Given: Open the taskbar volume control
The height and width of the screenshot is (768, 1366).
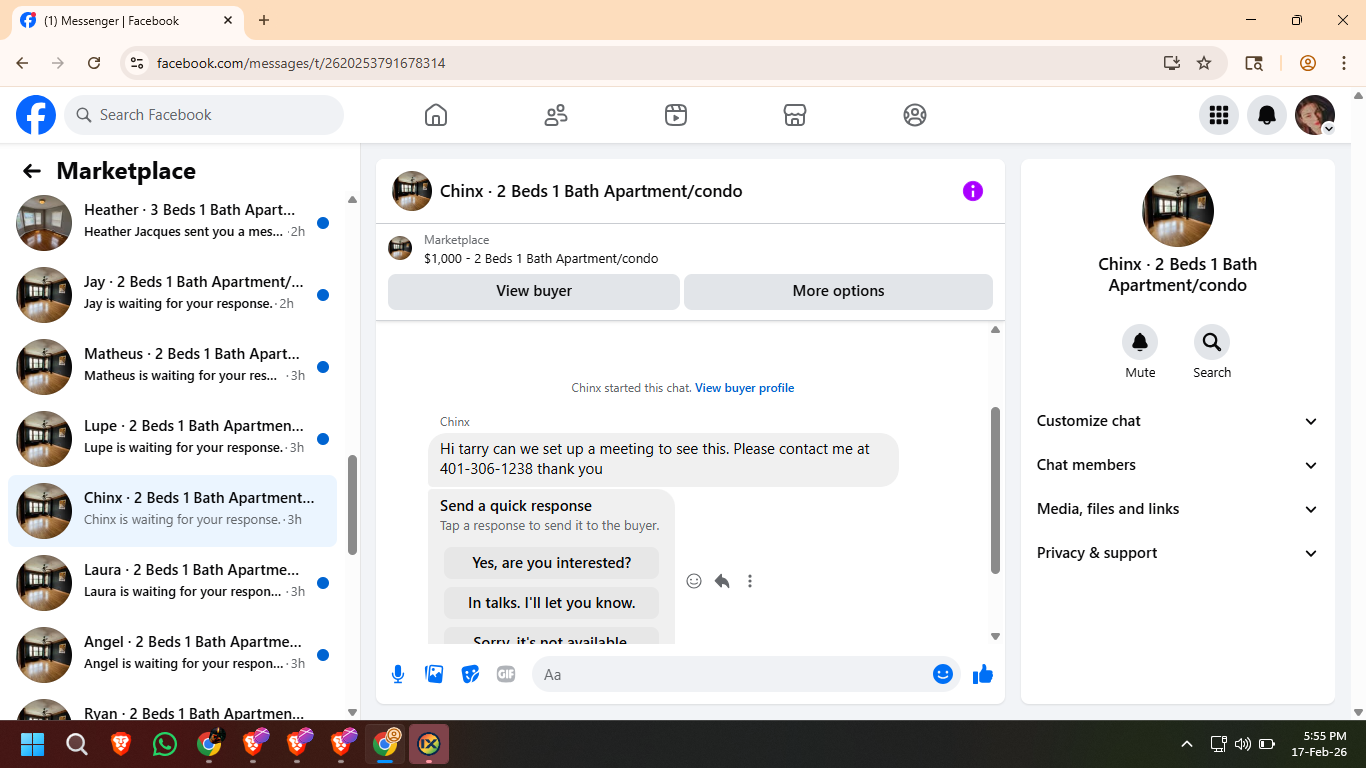Looking at the screenshot, I should [x=1243, y=744].
